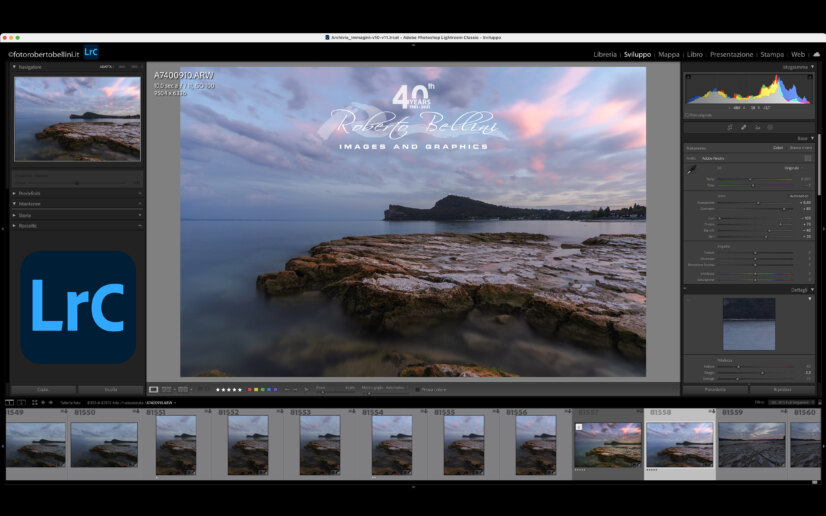
Task: Toggle the shadow clipping indicator on histogram
Action: 688,77
